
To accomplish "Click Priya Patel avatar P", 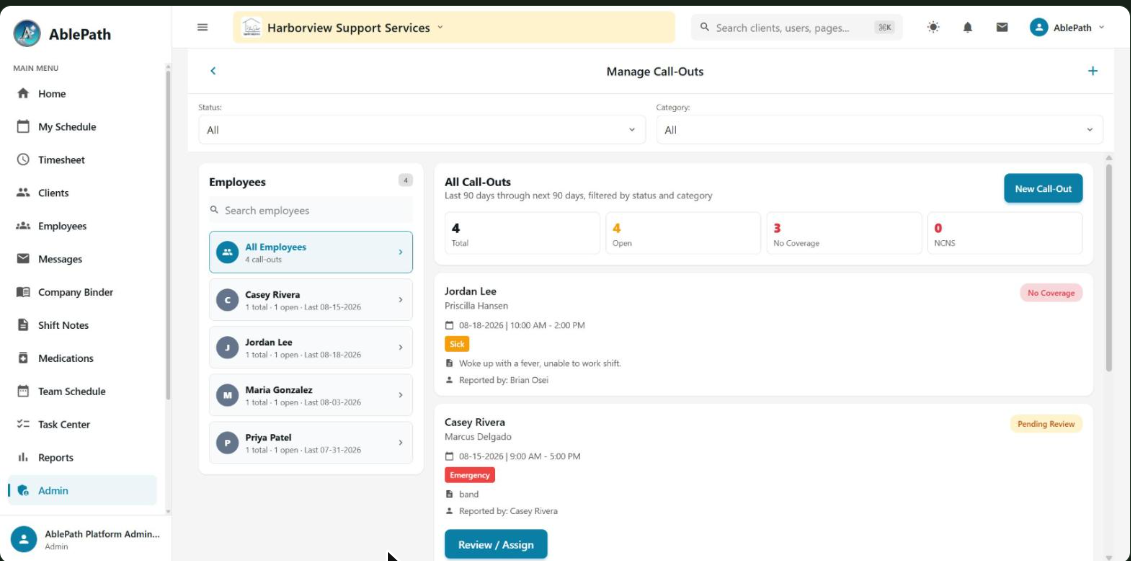I will [x=227, y=443].
